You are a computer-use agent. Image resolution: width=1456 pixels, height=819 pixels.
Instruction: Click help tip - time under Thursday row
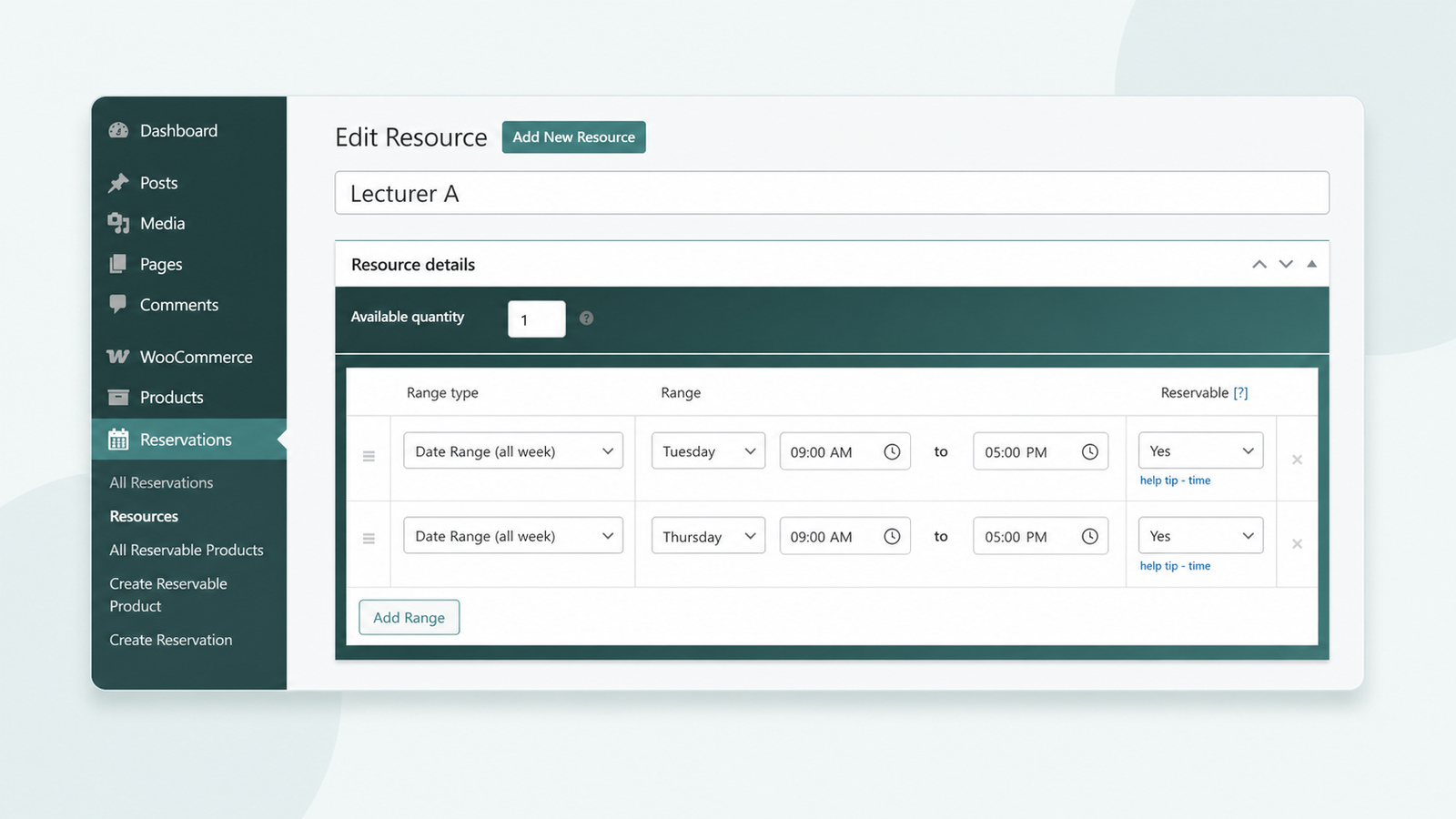click(1175, 566)
